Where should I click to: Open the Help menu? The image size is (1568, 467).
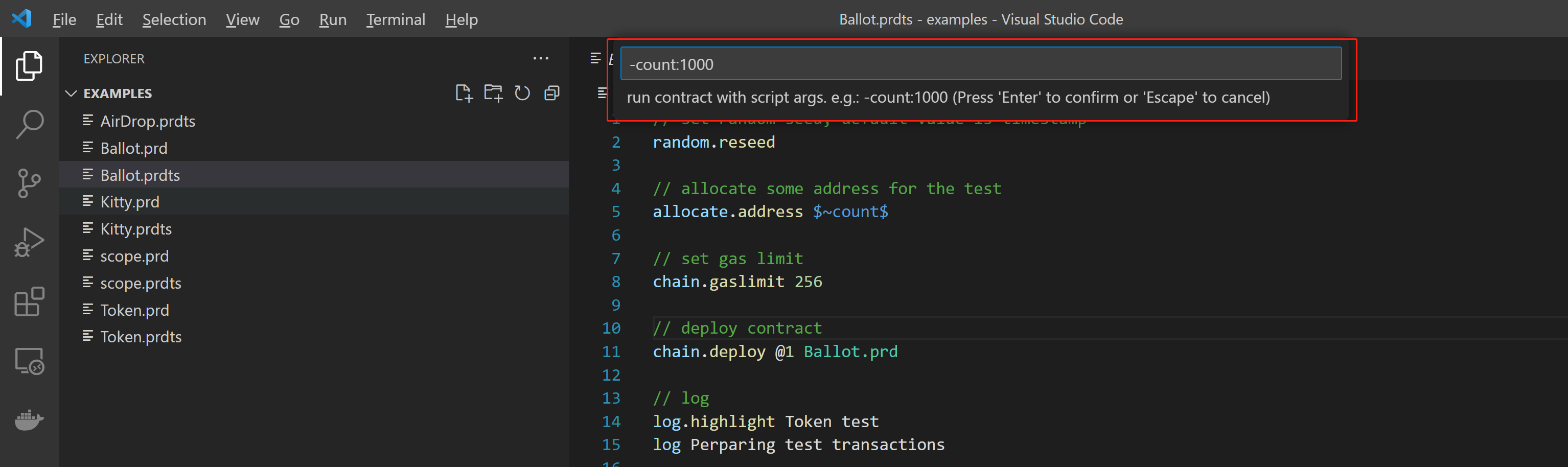click(462, 19)
